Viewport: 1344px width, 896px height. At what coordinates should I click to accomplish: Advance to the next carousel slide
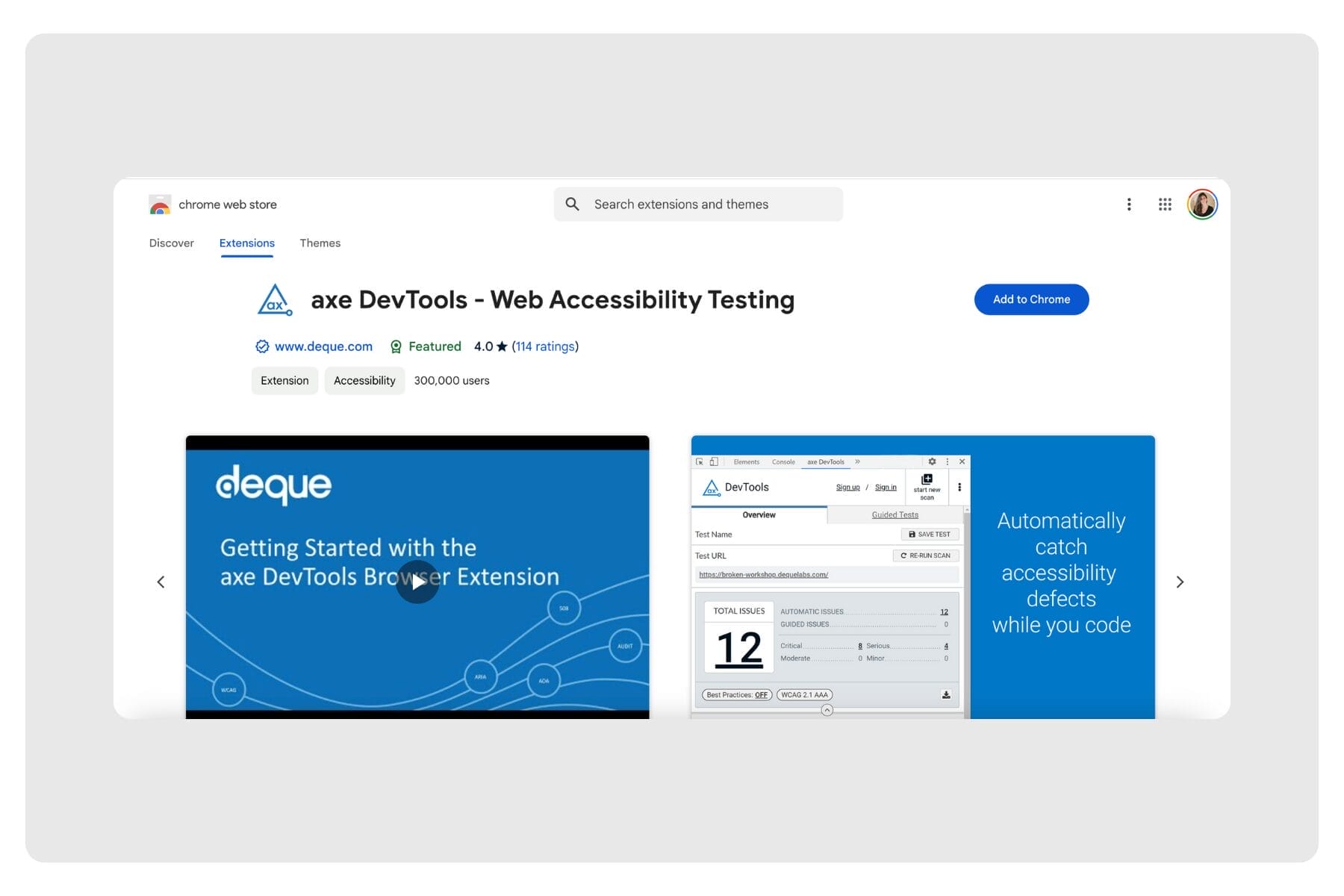tap(1180, 582)
